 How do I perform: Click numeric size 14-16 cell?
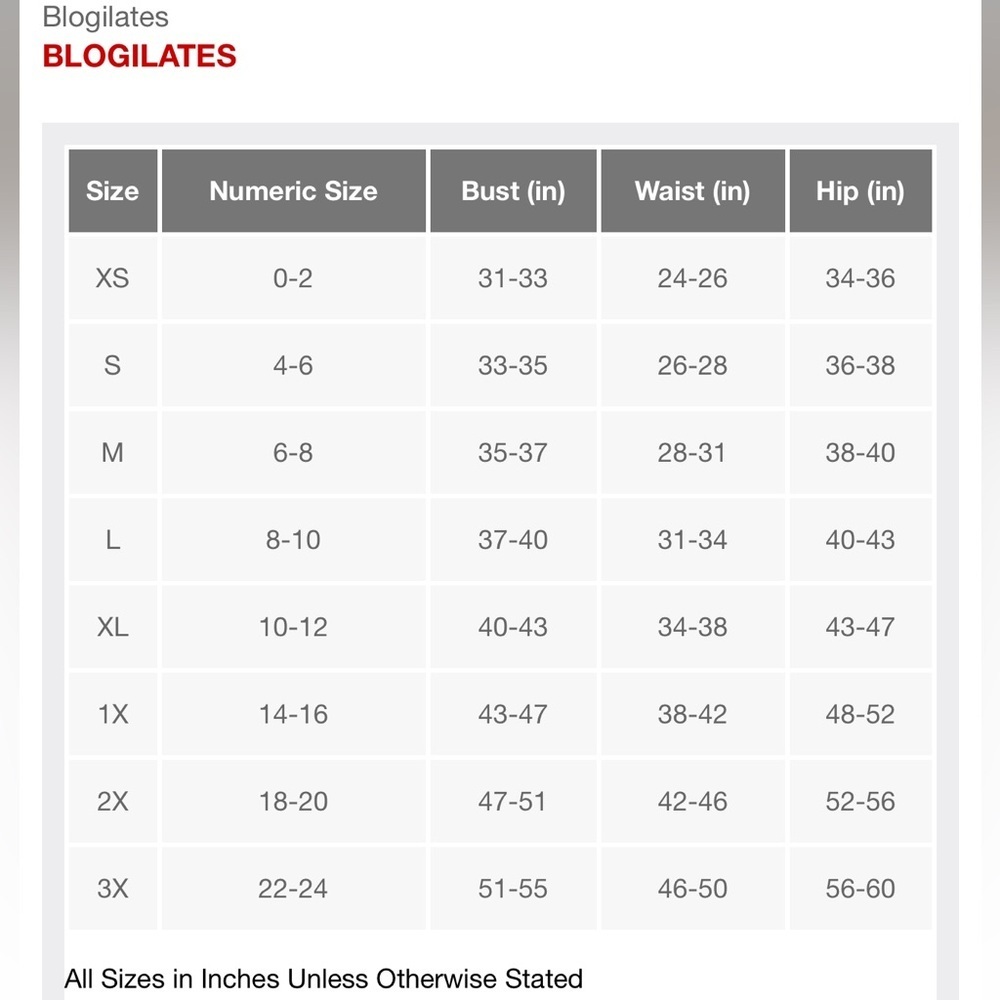pos(293,714)
